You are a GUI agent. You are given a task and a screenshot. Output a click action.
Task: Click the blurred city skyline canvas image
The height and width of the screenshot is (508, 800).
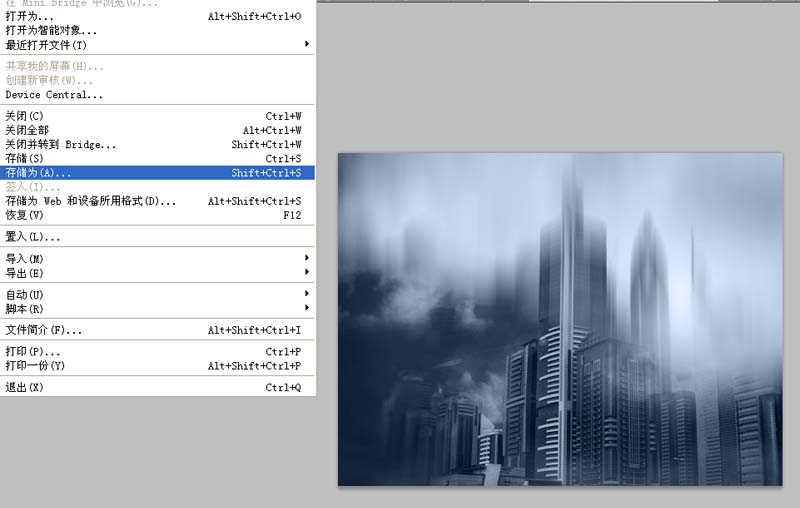point(559,319)
